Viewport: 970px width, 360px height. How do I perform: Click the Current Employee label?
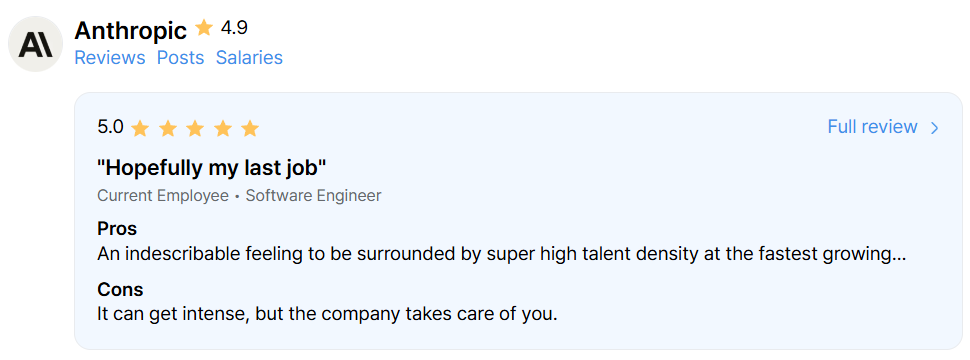coord(163,196)
